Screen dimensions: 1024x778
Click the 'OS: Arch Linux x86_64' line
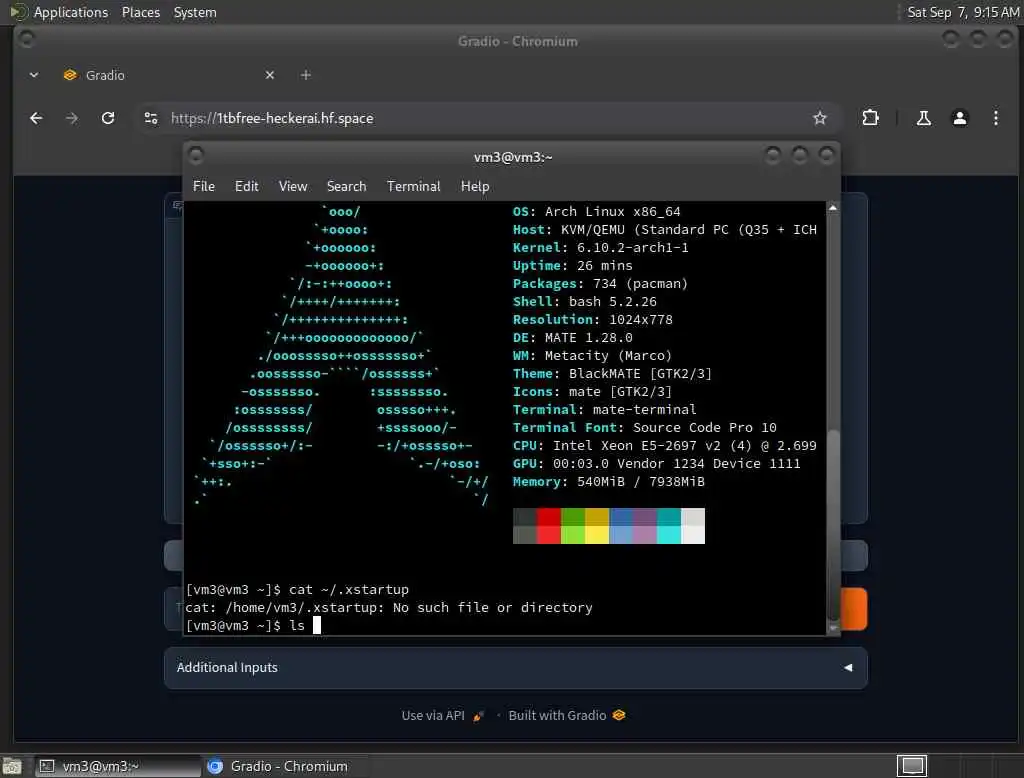tap(596, 212)
